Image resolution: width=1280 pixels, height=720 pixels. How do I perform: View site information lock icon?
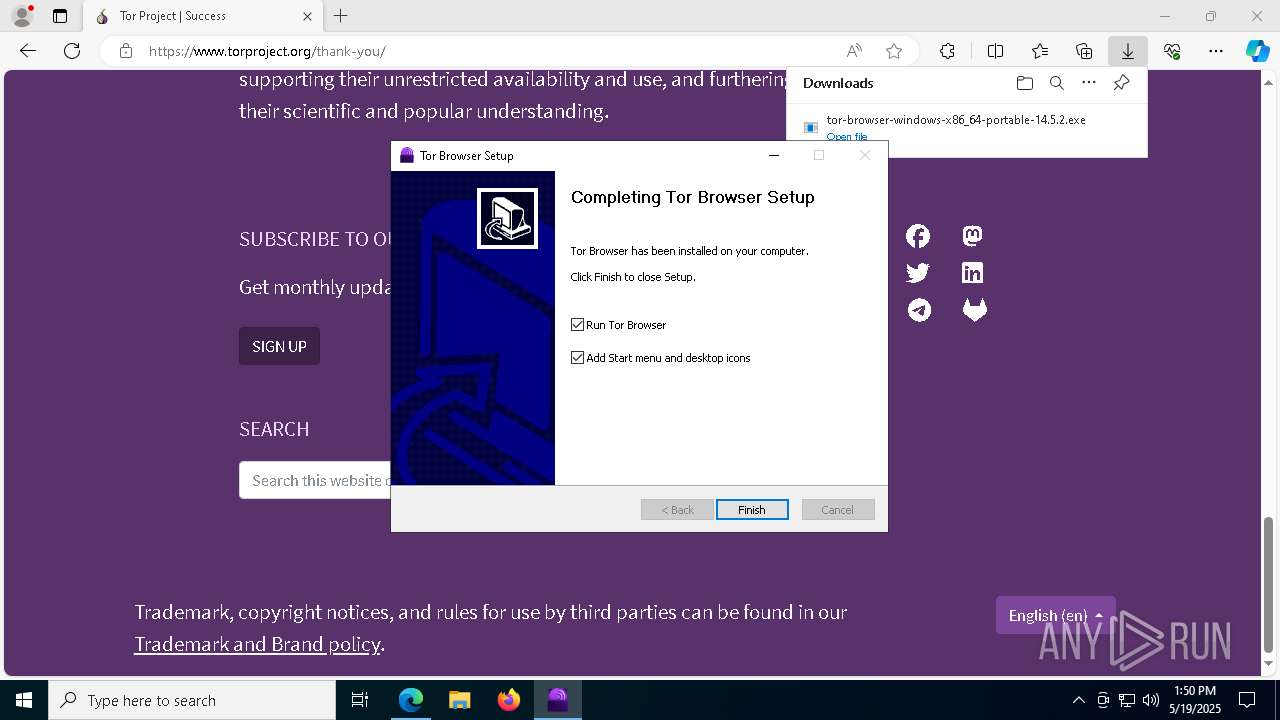(126, 51)
